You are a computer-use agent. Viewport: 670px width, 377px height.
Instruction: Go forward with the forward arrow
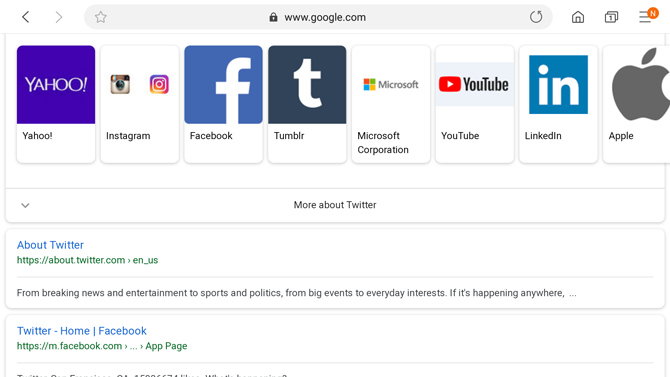(x=59, y=17)
